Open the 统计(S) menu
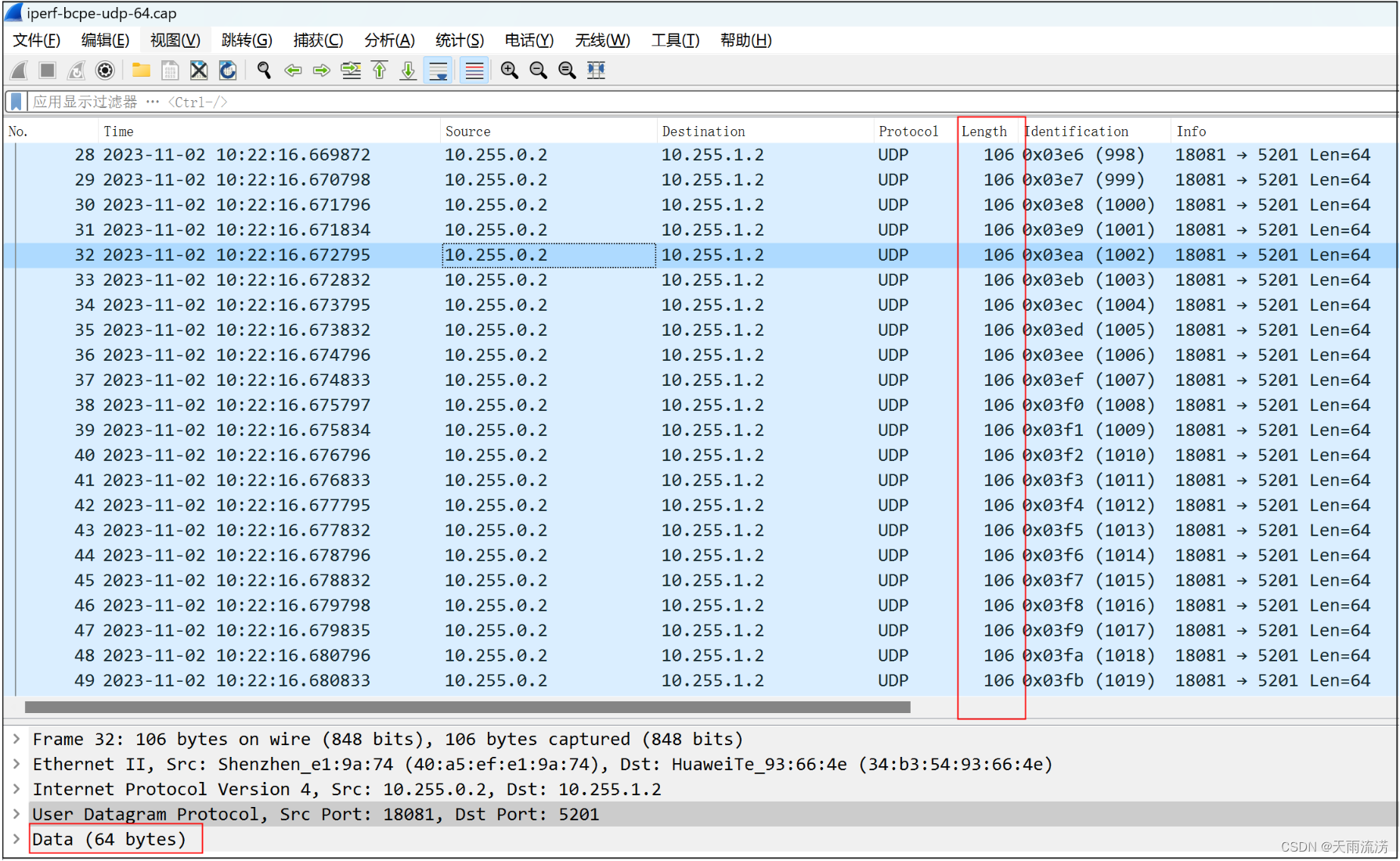This screenshot has width=1400, height=861. pos(459,40)
